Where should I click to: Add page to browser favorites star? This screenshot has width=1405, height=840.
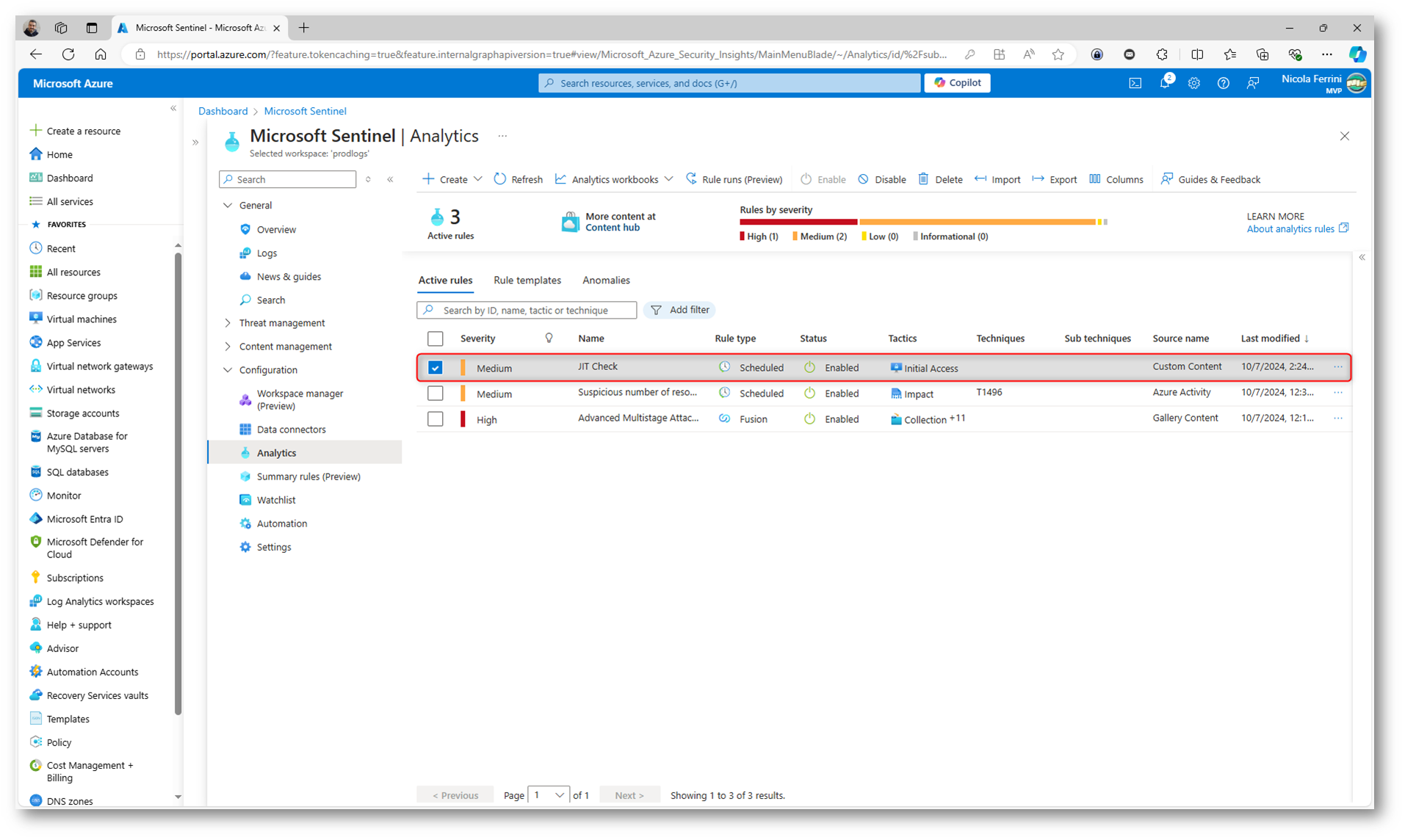pos(1058,54)
